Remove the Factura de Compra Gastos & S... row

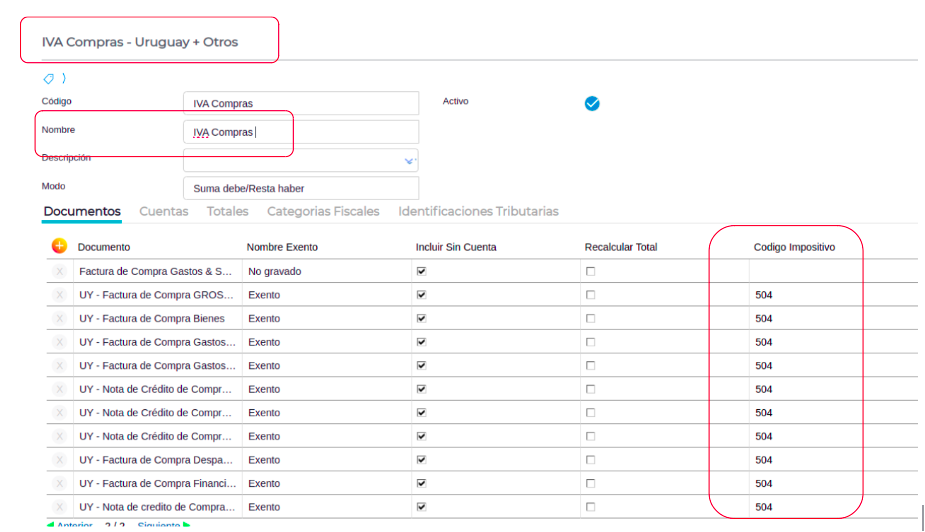coord(59,271)
